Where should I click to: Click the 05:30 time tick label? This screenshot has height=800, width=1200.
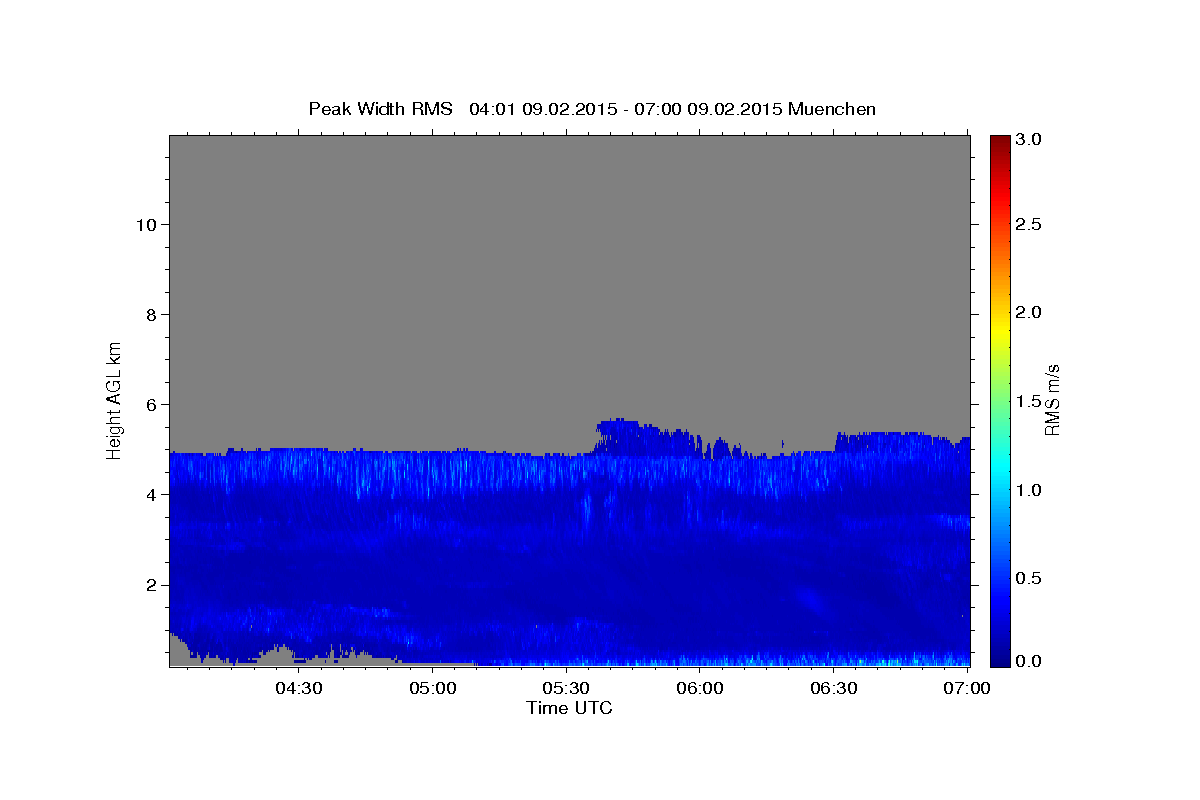coord(566,688)
